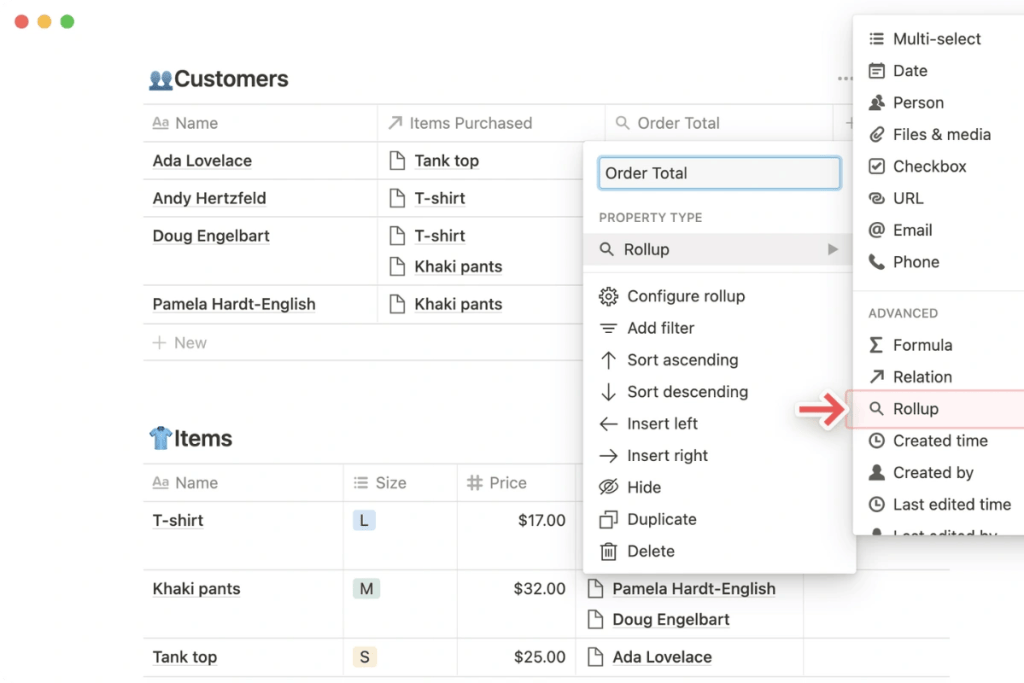Click the Relation arrow icon in type list
Screen dimensions: 1024x683
pos(876,377)
